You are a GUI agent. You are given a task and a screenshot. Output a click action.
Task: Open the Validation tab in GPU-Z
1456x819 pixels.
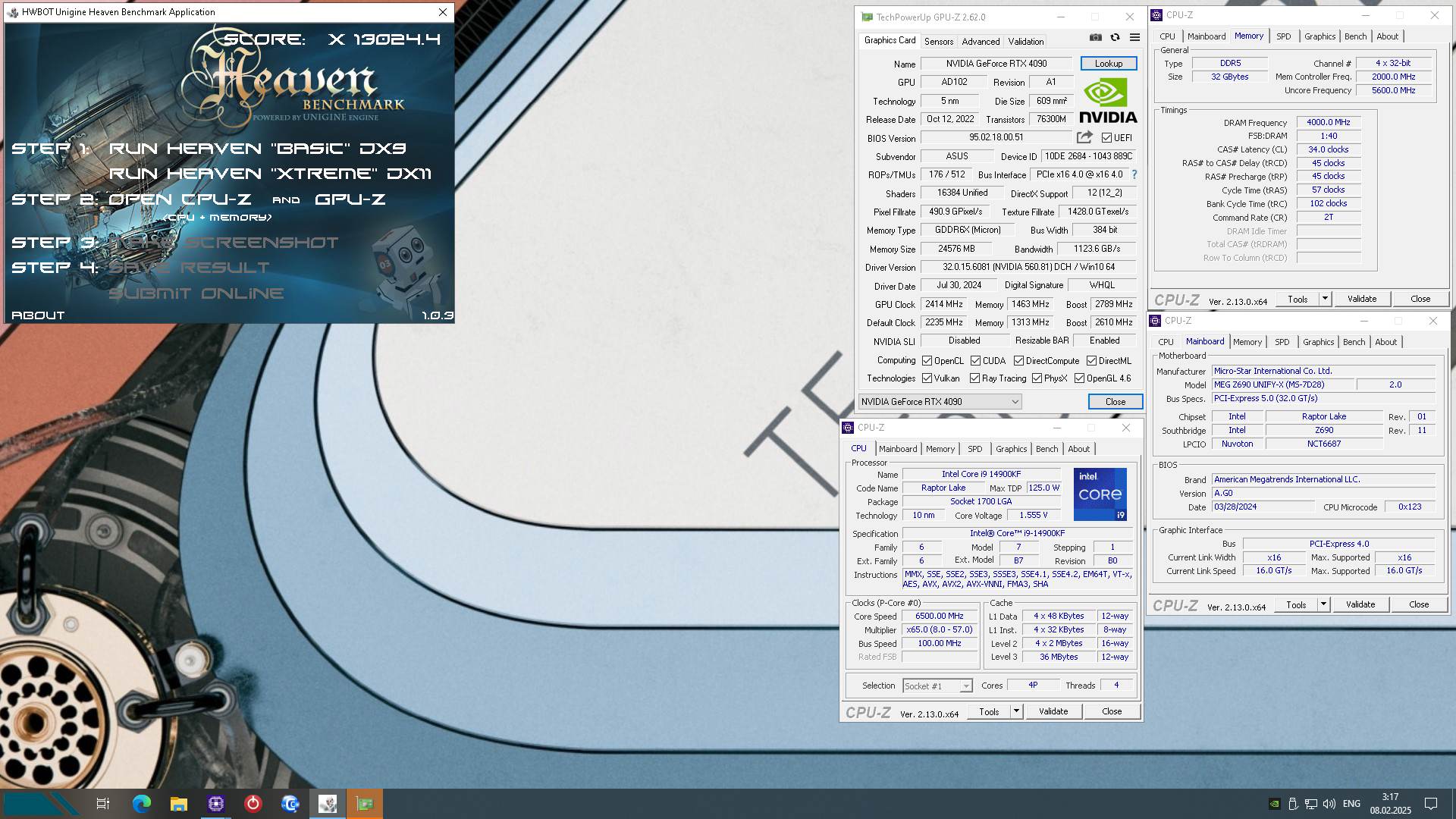(x=1026, y=42)
